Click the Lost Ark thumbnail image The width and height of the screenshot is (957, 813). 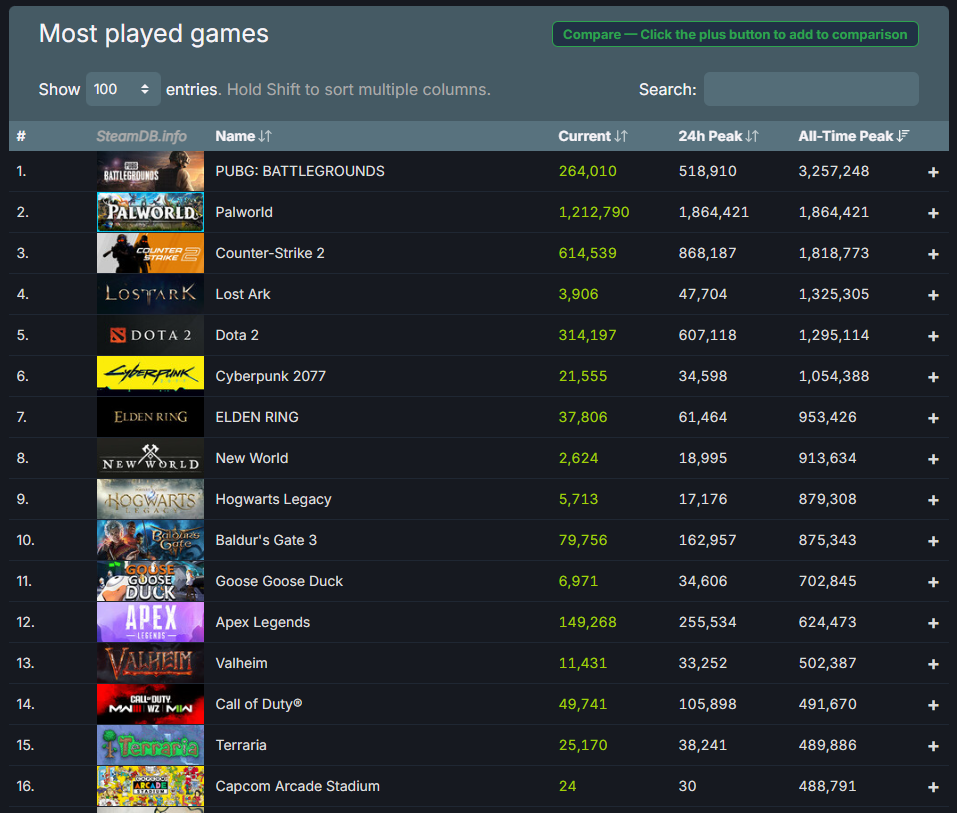(x=150, y=294)
